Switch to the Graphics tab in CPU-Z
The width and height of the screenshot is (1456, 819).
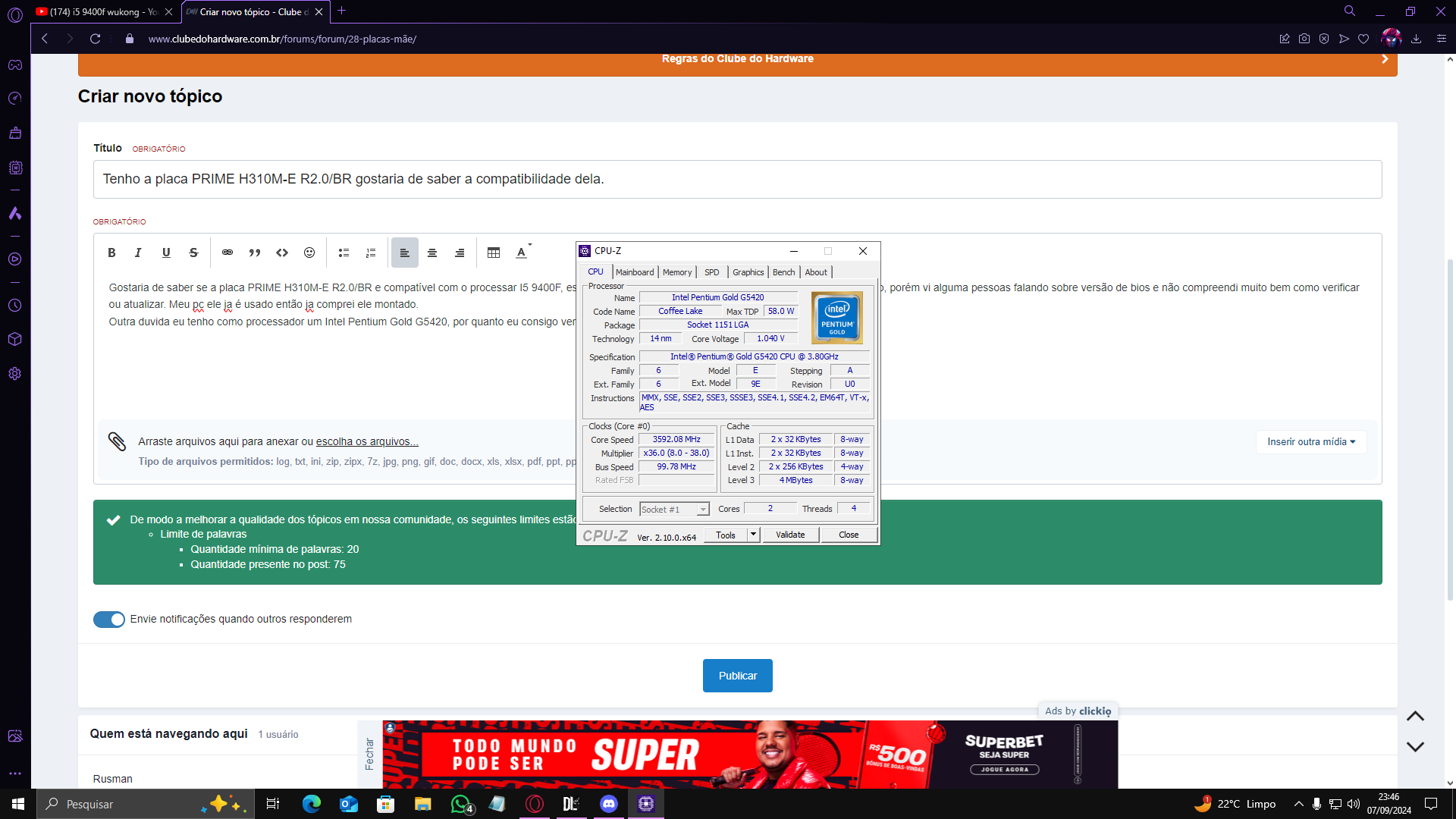click(748, 272)
